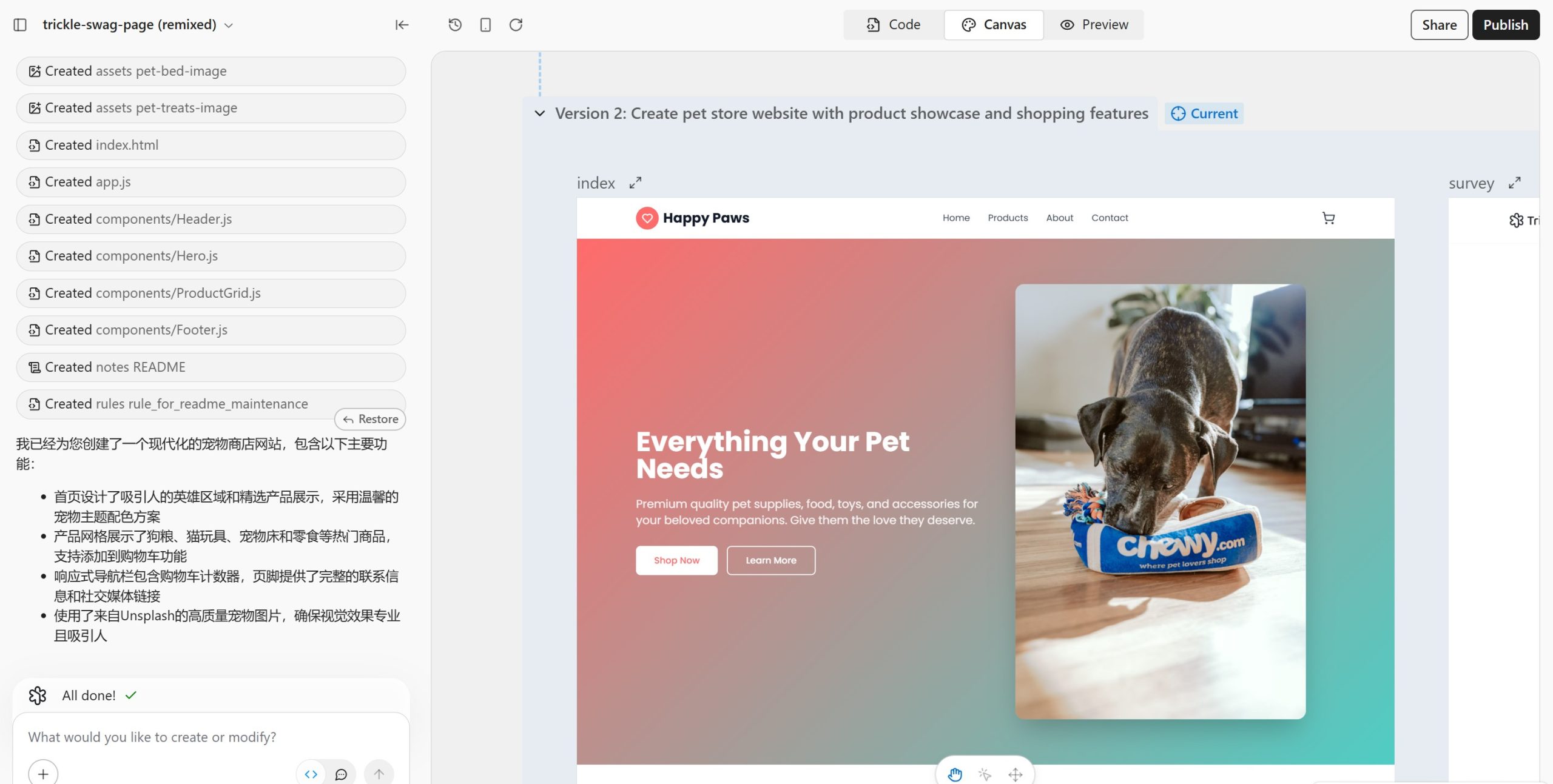Expand the survey page fullscreen arrows

pos(1515,183)
